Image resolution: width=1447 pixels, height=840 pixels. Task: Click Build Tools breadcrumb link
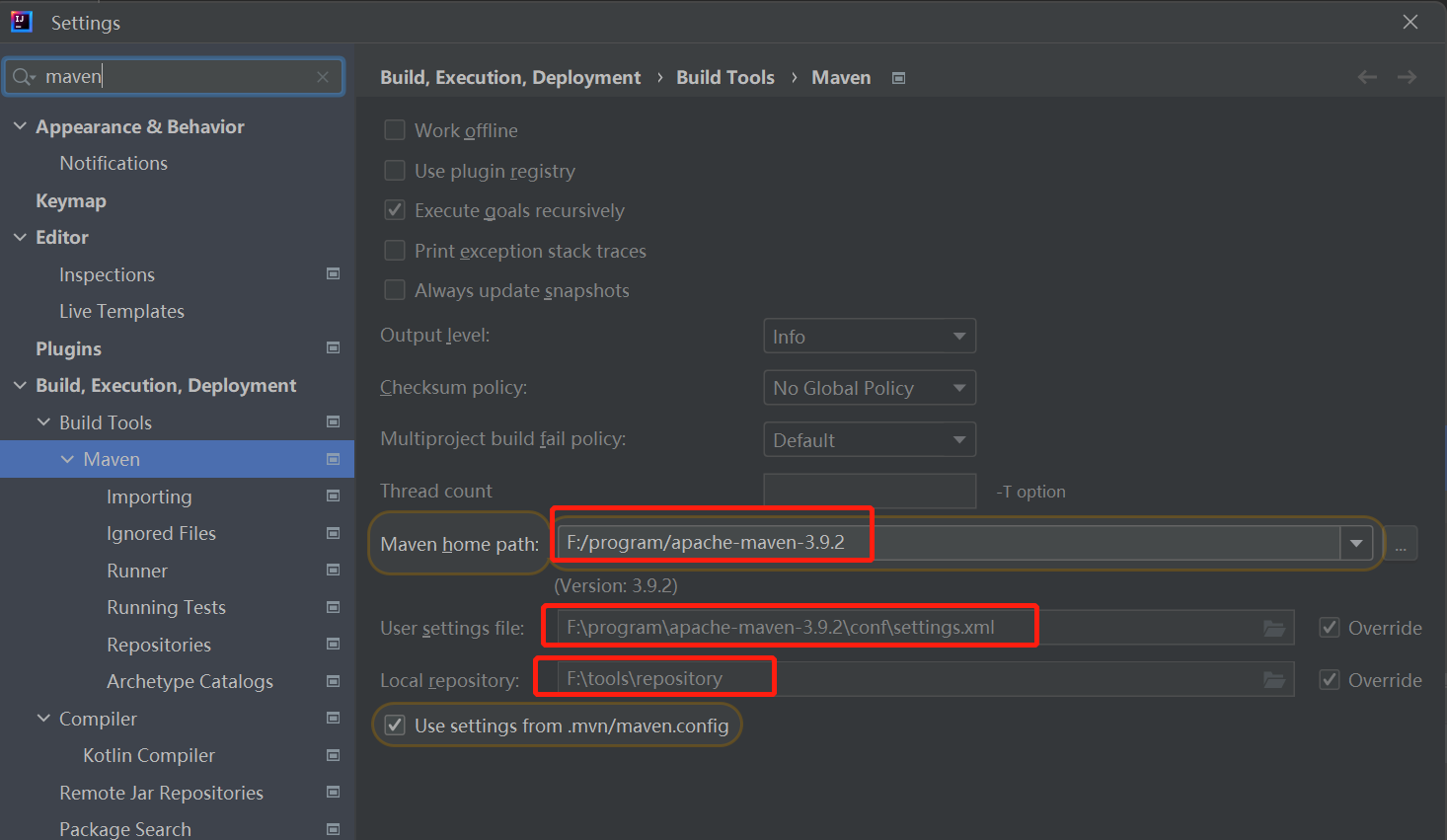coord(725,77)
